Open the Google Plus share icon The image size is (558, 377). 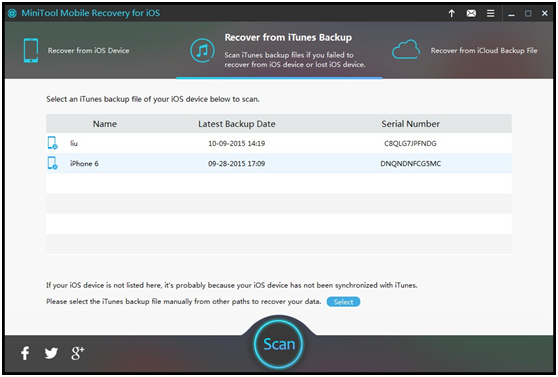[x=78, y=353]
